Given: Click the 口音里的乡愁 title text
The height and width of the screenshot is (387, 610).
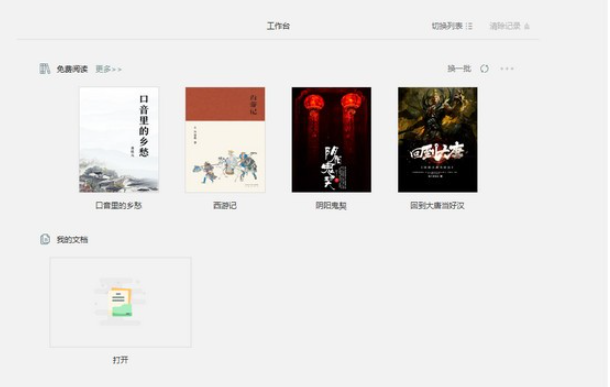Looking at the screenshot, I should [119, 205].
